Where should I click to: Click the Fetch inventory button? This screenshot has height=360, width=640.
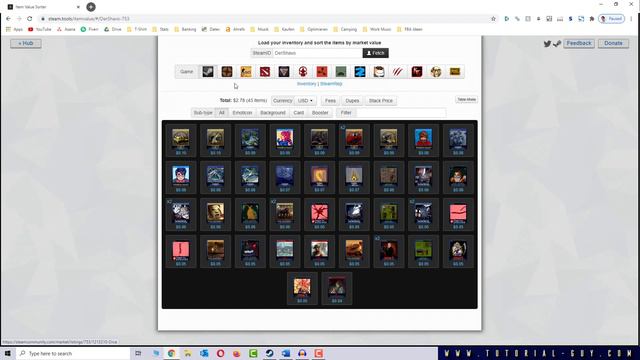click(376, 53)
